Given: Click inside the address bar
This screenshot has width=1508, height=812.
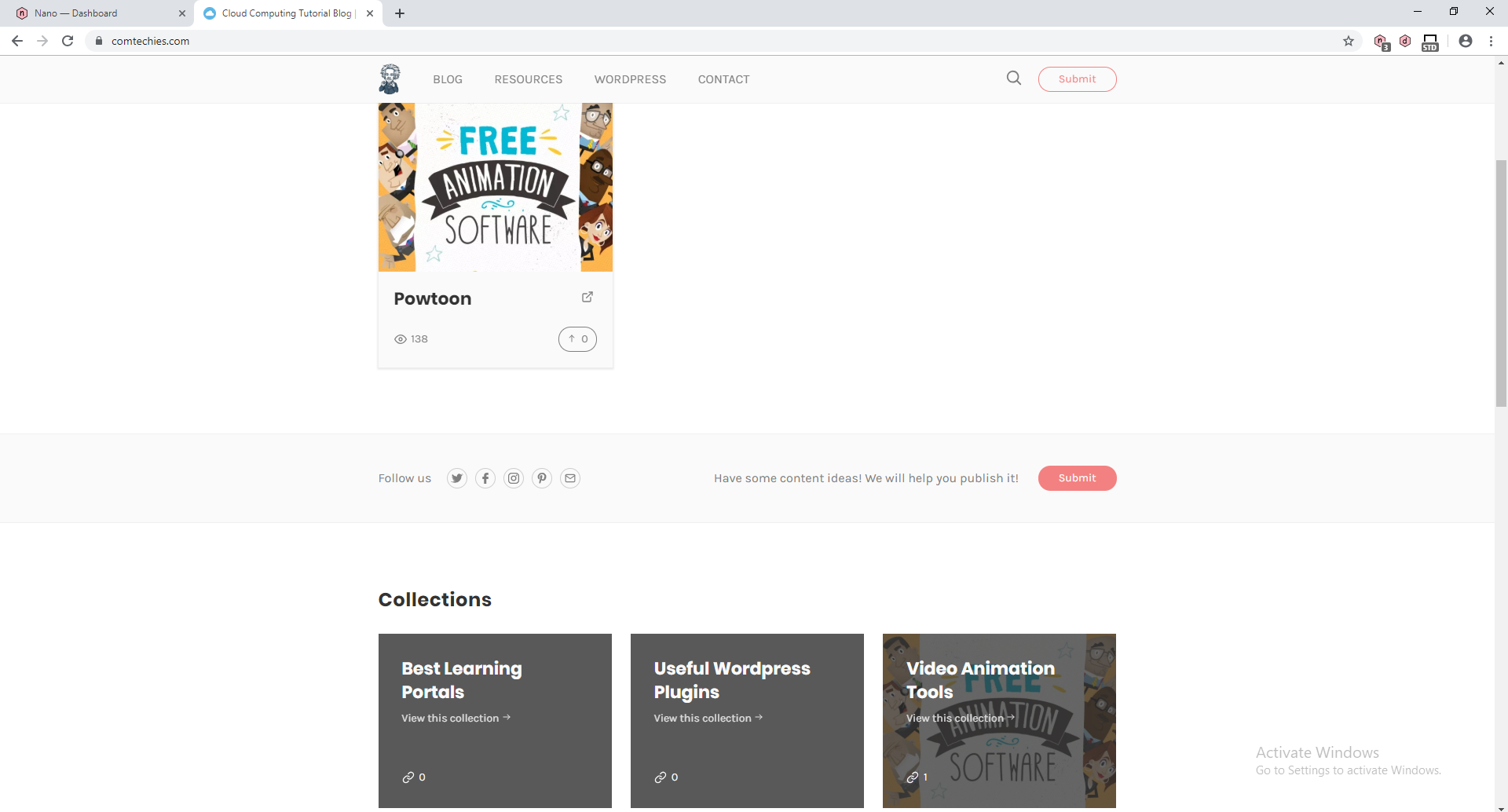Looking at the screenshot, I should (x=314, y=41).
